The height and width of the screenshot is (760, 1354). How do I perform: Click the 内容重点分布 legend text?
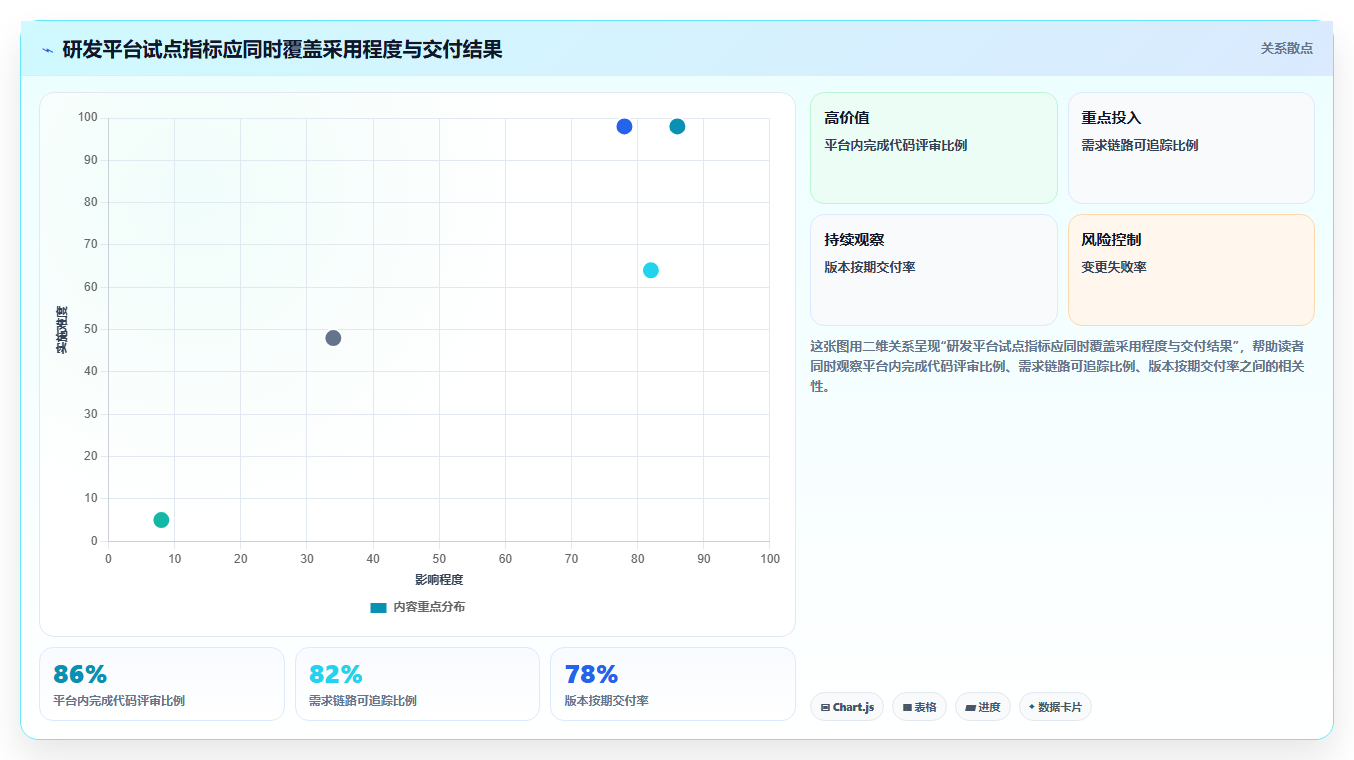pos(429,607)
